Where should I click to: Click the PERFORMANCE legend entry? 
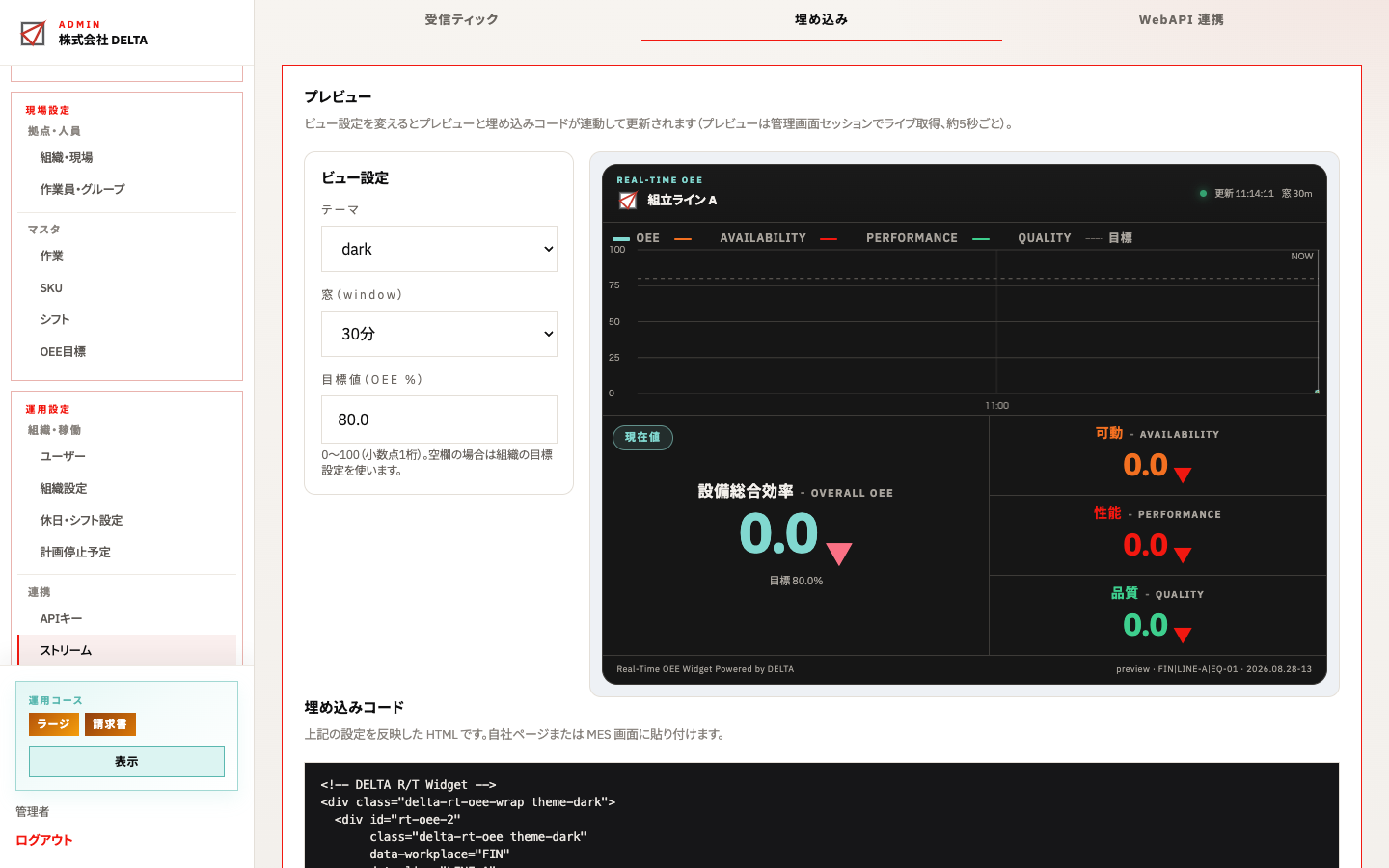[889, 238]
